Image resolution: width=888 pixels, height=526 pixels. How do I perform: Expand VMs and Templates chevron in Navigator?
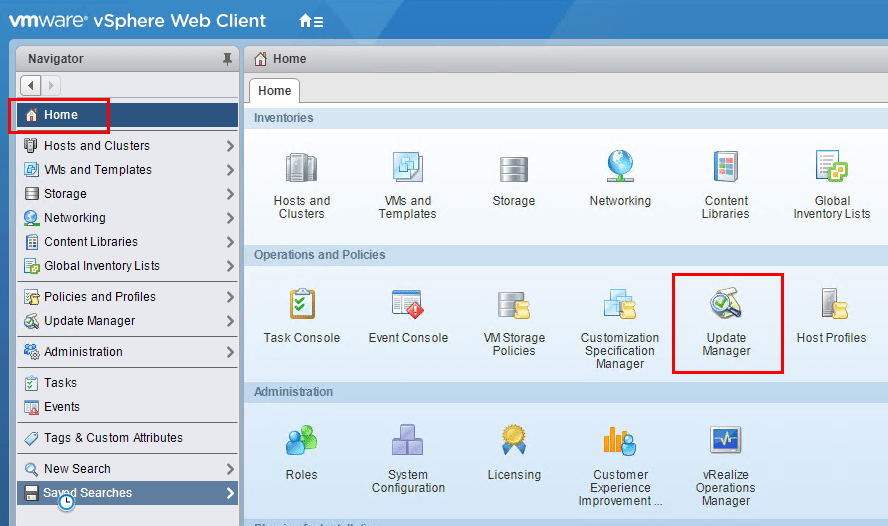[x=230, y=170]
